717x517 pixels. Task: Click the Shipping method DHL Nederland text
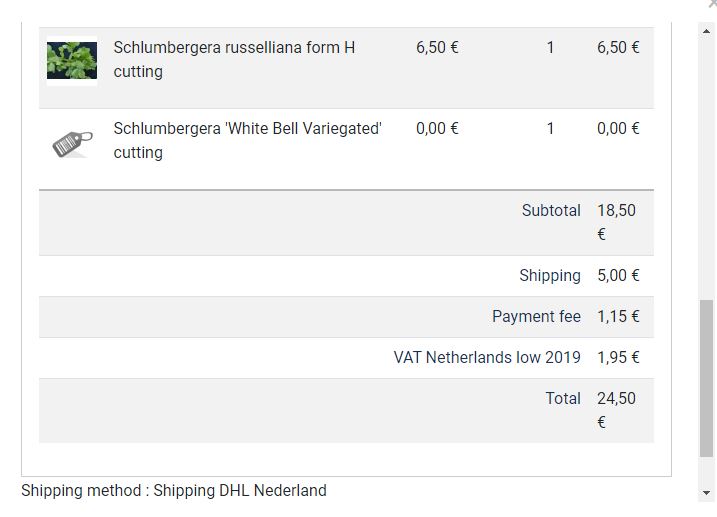174,491
